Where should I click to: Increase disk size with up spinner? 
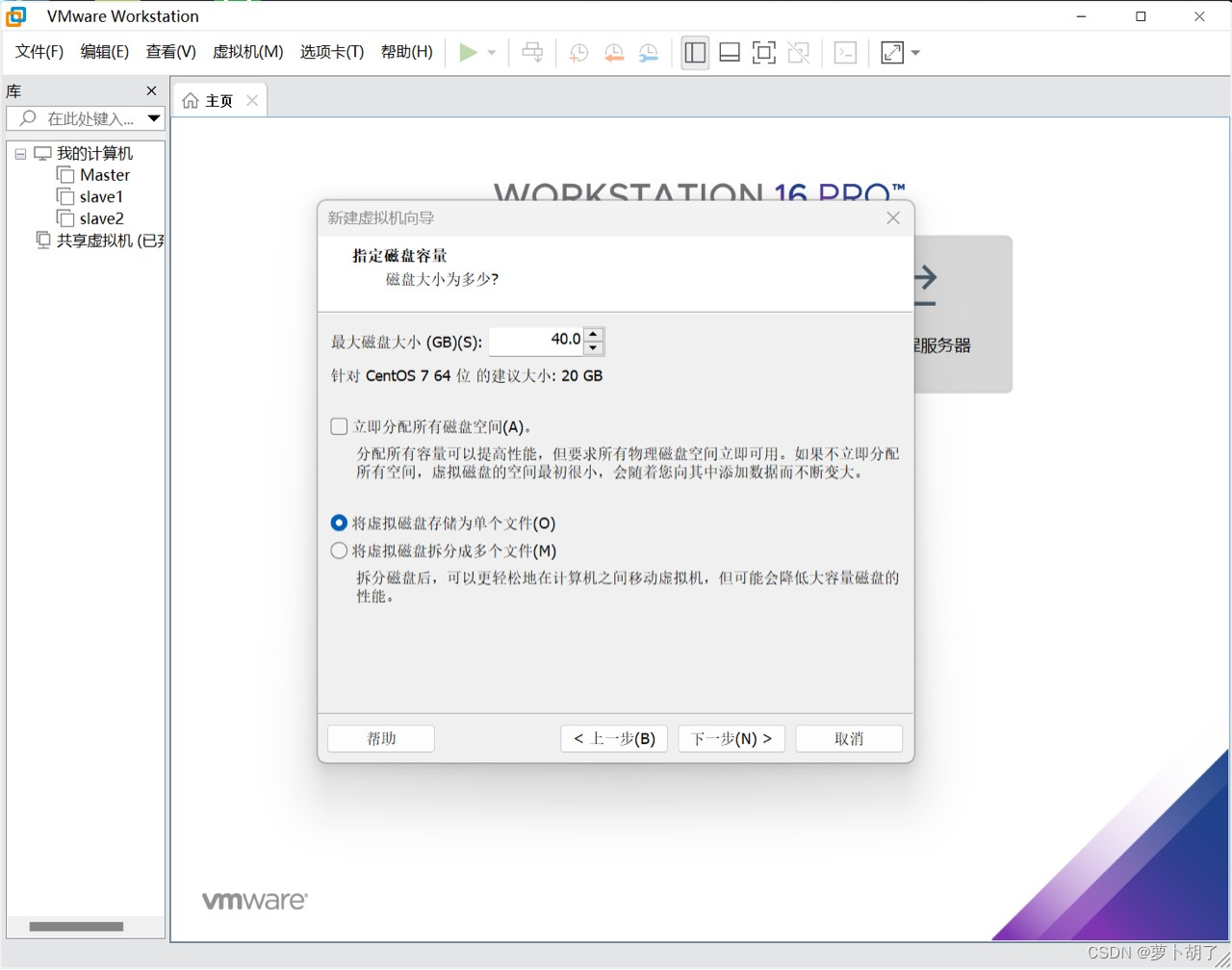click(594, 334)
